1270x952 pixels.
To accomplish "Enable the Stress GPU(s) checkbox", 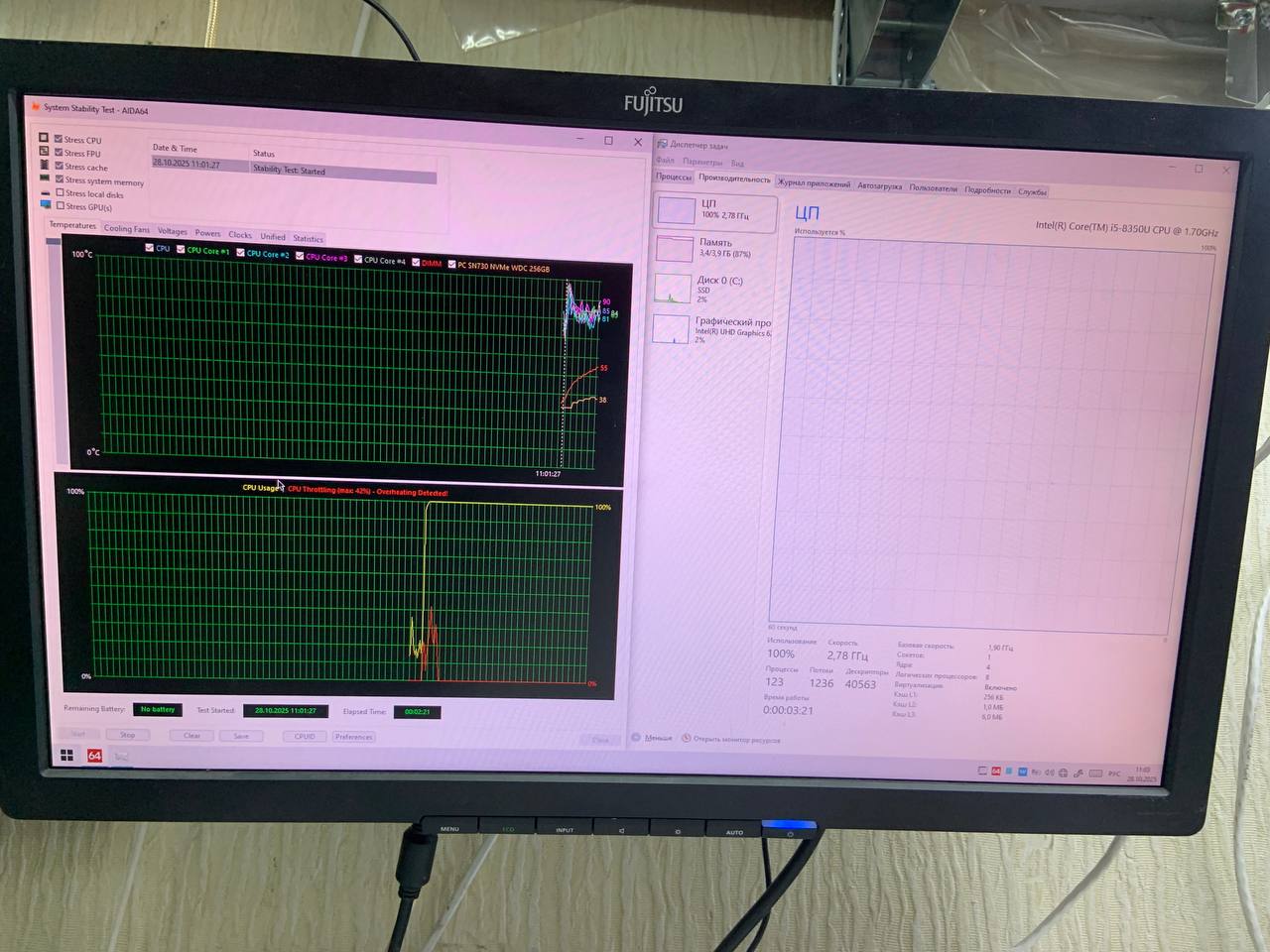I will point(61,206).
